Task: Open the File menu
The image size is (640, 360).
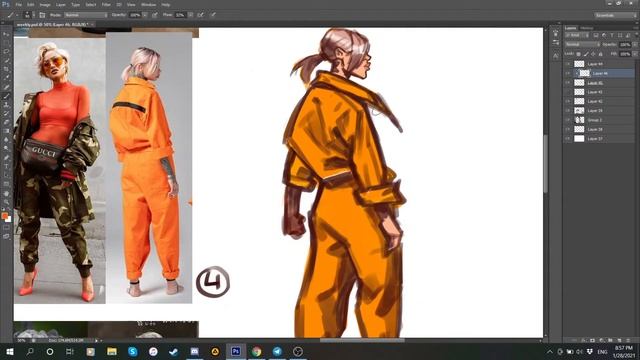Action: [x=19, y=4]
